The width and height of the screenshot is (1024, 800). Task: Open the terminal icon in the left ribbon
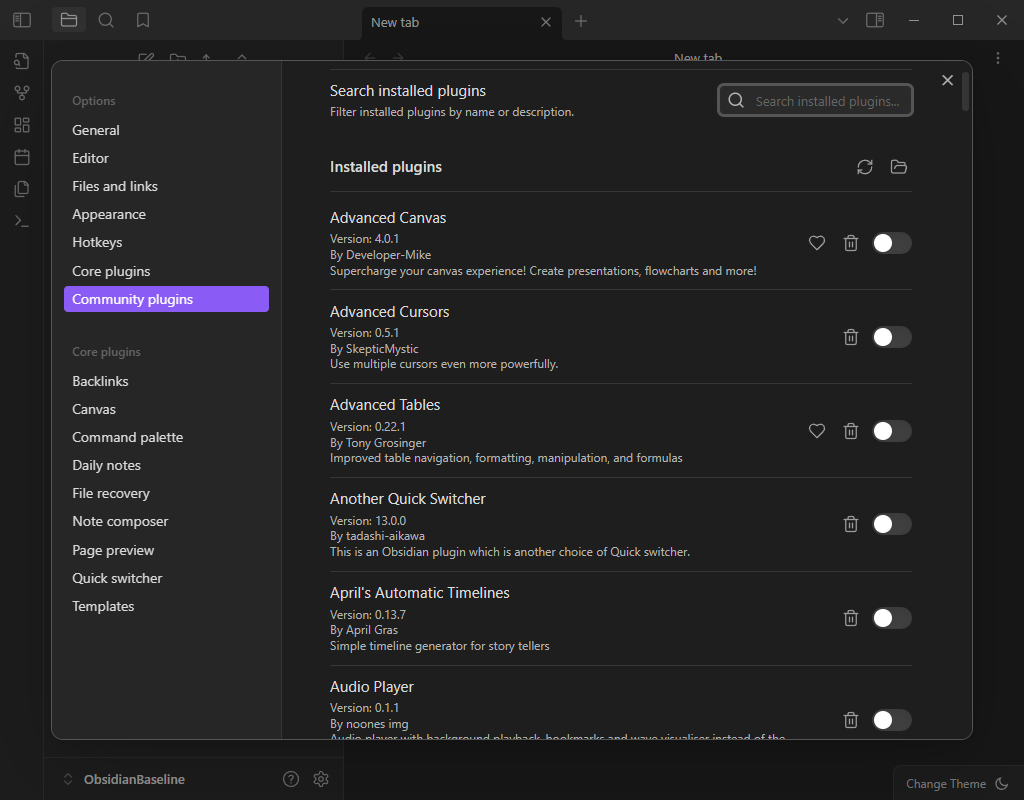(21, 220)
